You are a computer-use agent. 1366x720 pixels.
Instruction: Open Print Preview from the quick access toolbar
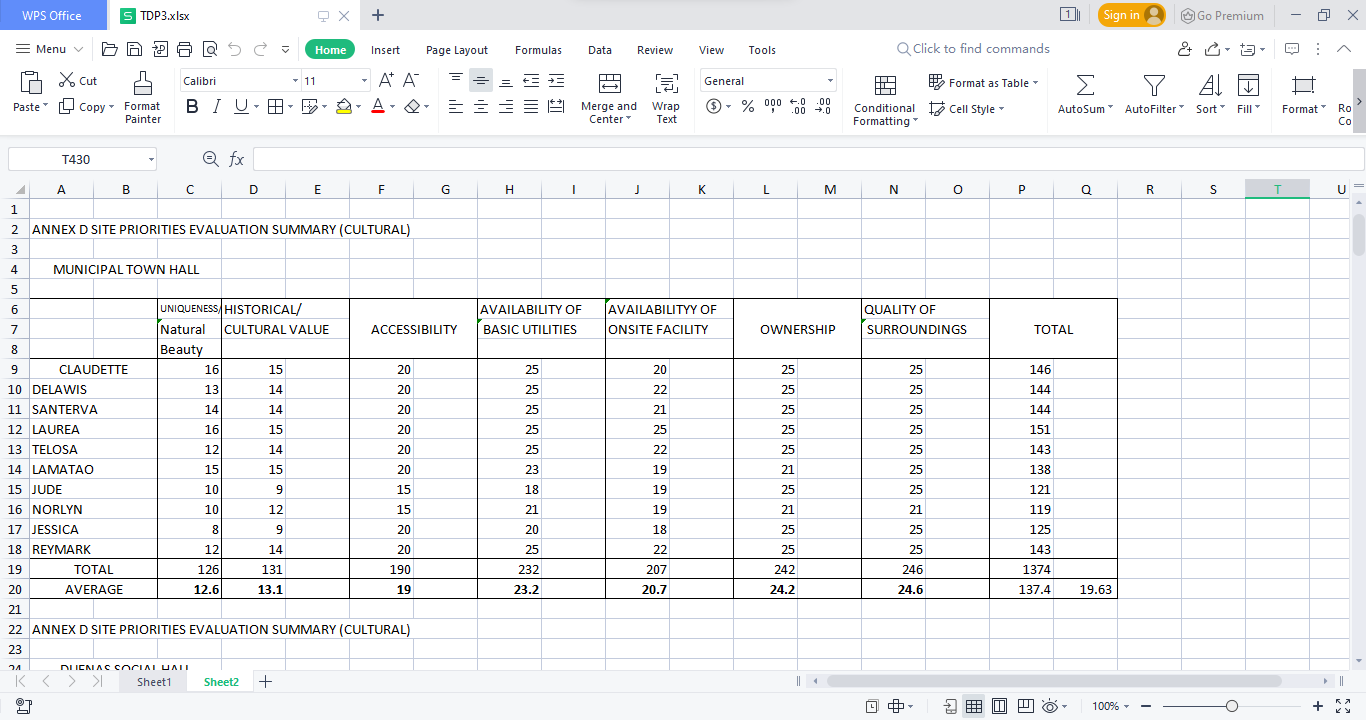(210, 49)
